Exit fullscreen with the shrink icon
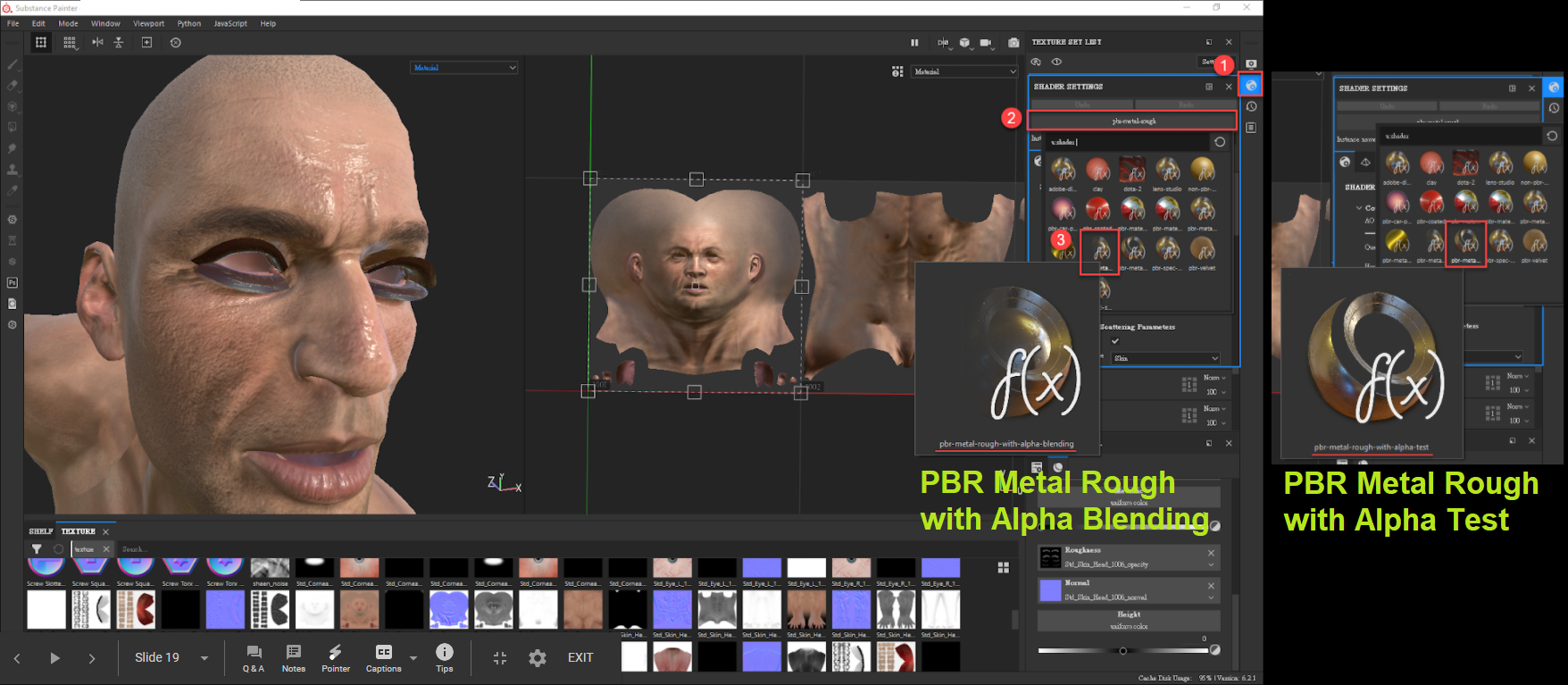Viewport: 1568px width, 685px height. (500, 658)
